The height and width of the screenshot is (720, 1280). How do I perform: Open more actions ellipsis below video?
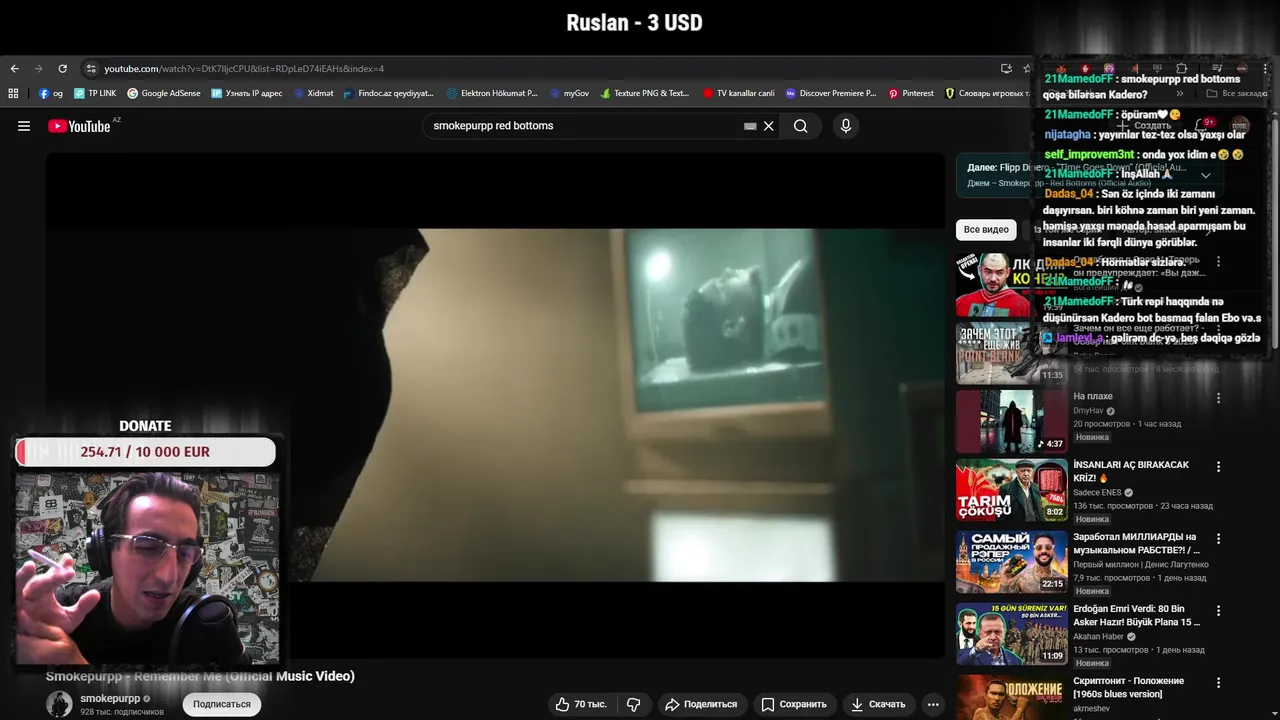(933, 704)
